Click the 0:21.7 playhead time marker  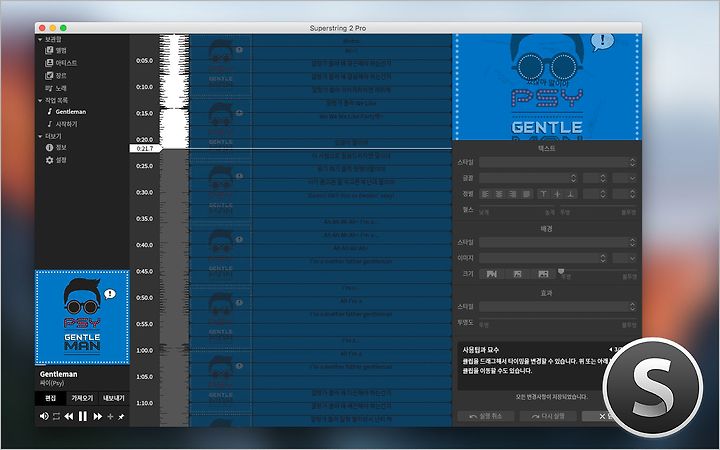[x=145, y=148]
